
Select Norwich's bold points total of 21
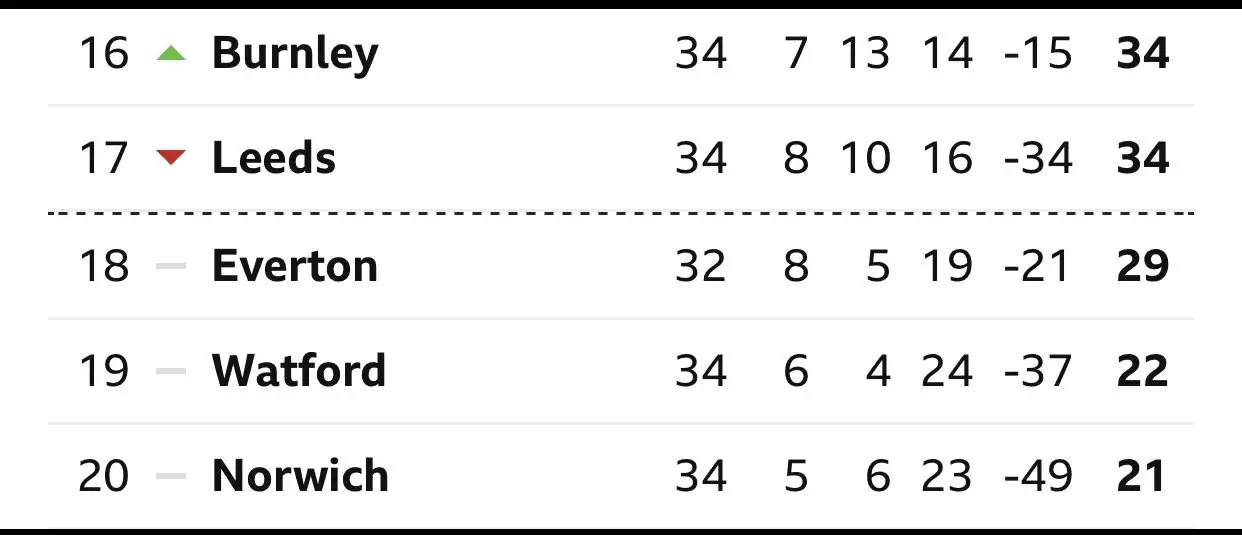coord(1142,476)
